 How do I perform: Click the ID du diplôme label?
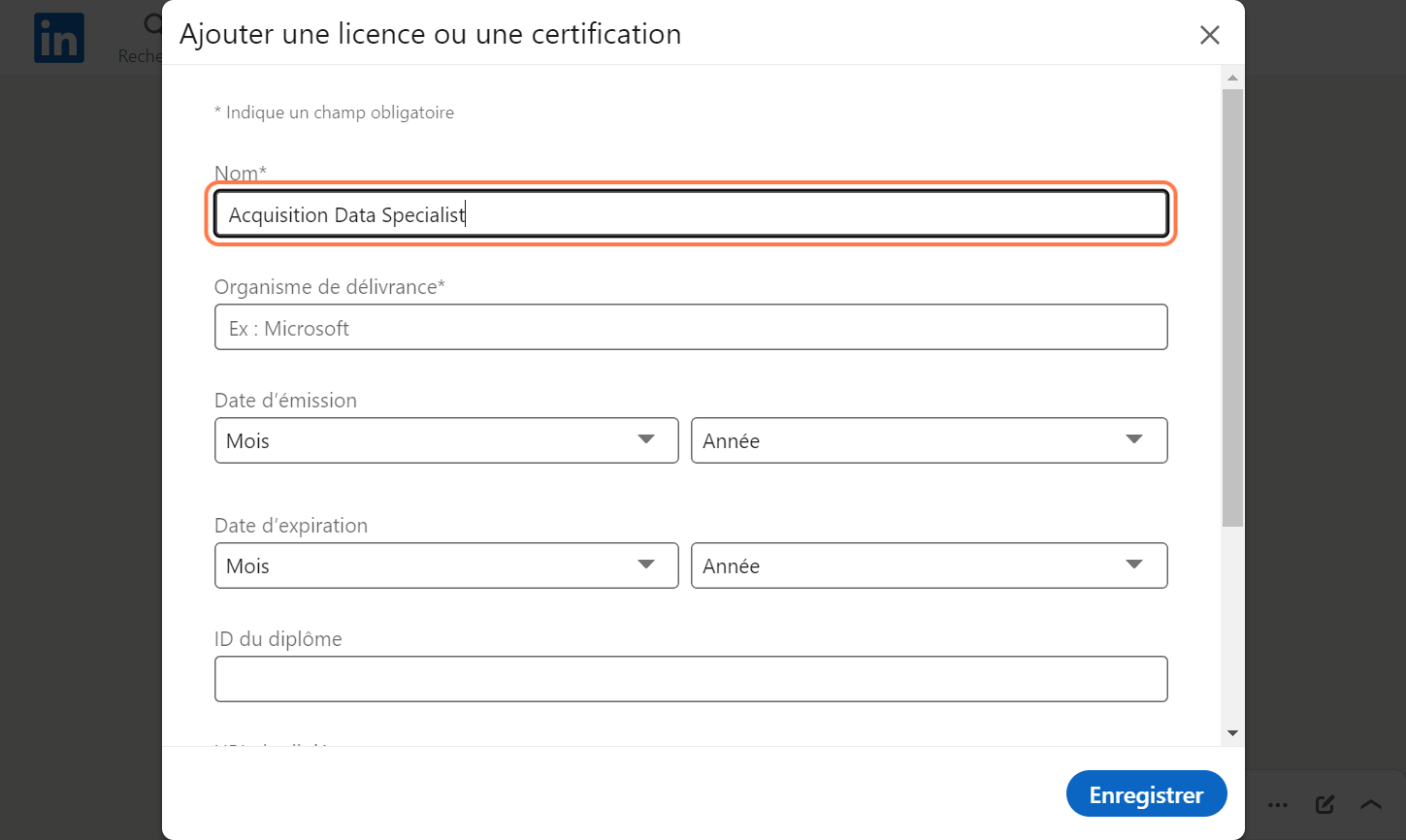click(x=278, y=639)
